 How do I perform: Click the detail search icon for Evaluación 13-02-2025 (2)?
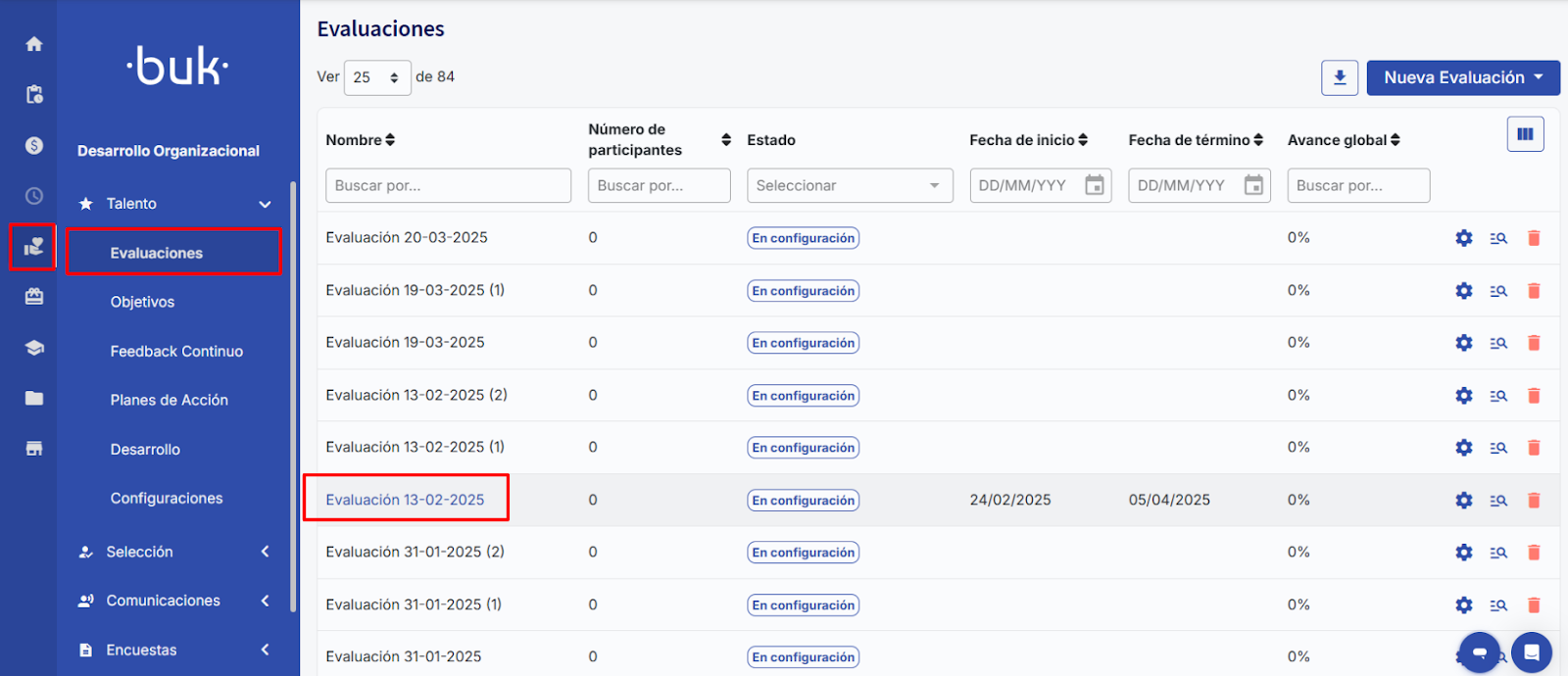[1498, 396]
